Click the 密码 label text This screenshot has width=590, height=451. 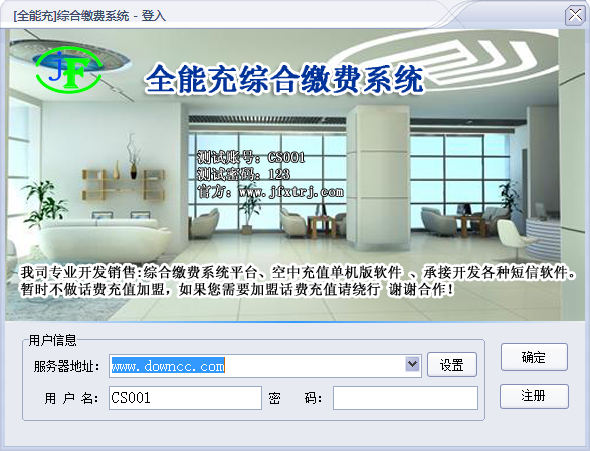[x=295, y=398]
